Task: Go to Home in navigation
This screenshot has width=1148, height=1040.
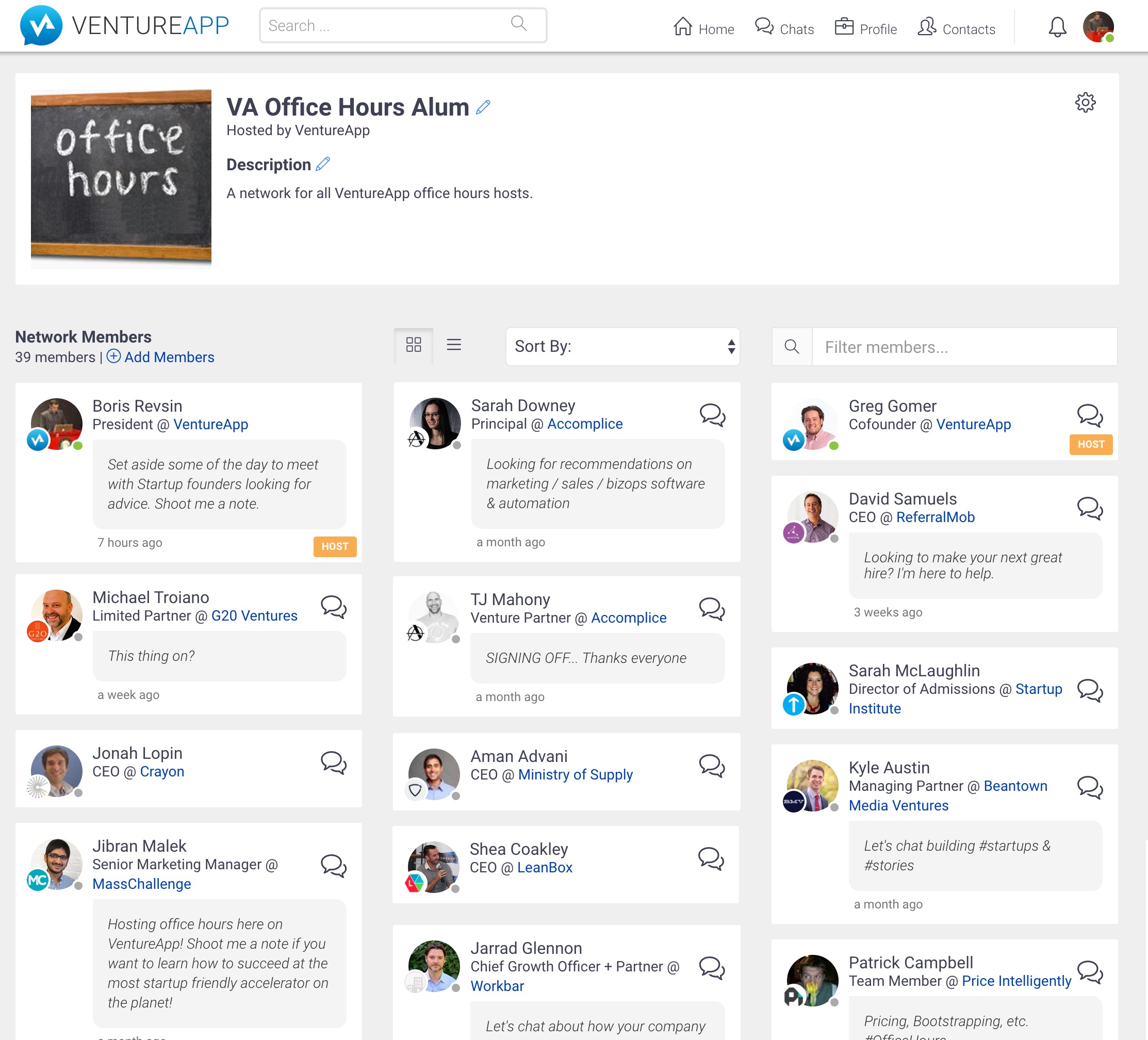Action: coord(704,27)
